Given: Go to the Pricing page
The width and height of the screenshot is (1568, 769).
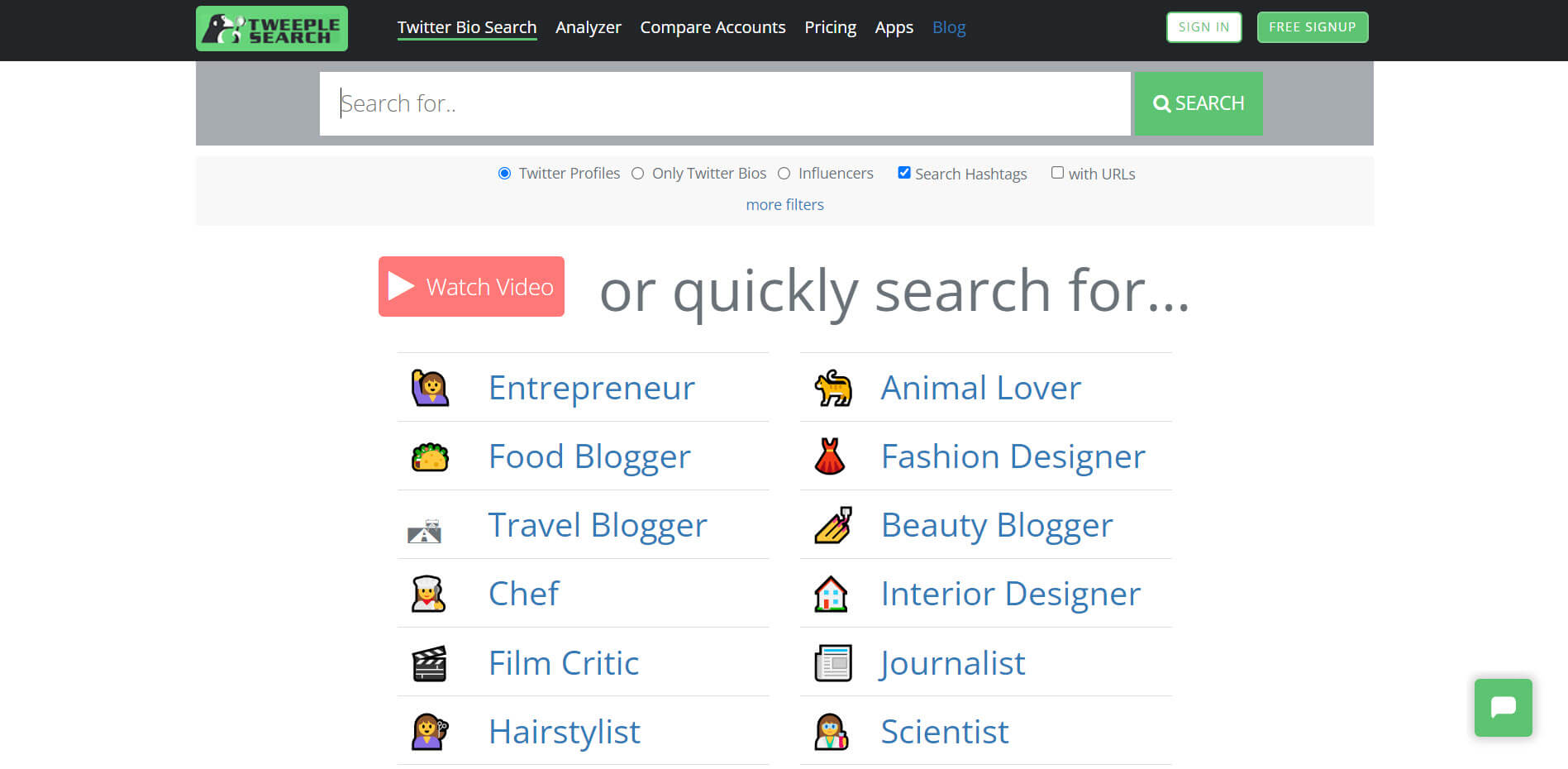Looking at the screenshot, I should tap(830, 26).
